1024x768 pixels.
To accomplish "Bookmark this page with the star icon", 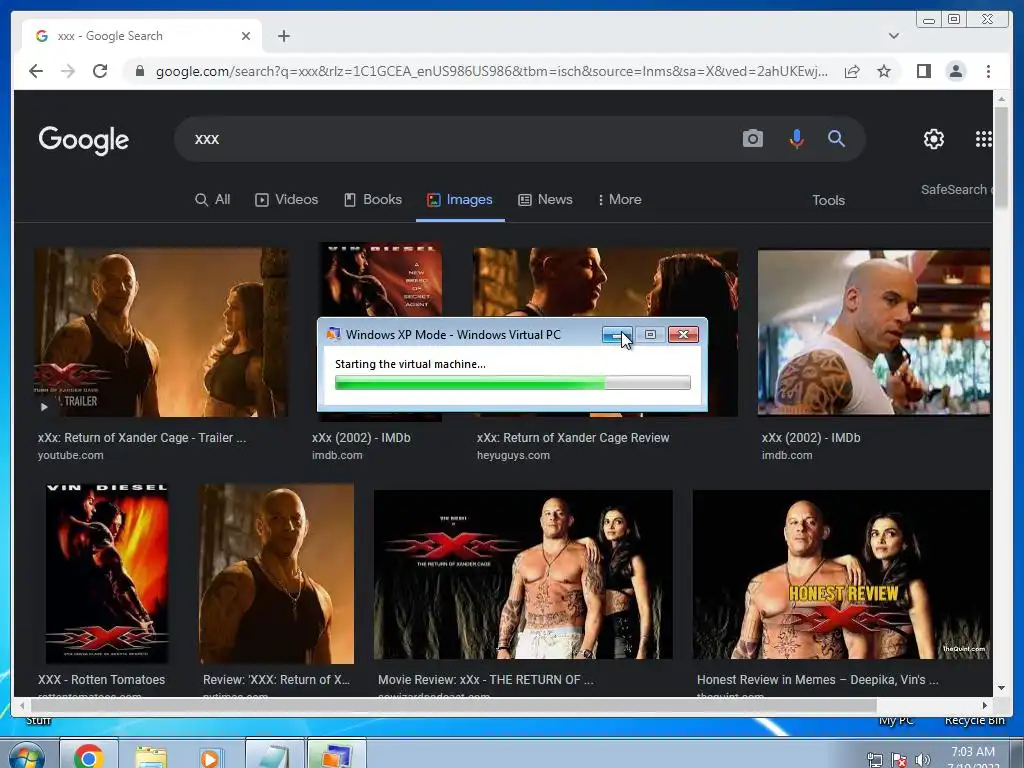I will (884, 71).
